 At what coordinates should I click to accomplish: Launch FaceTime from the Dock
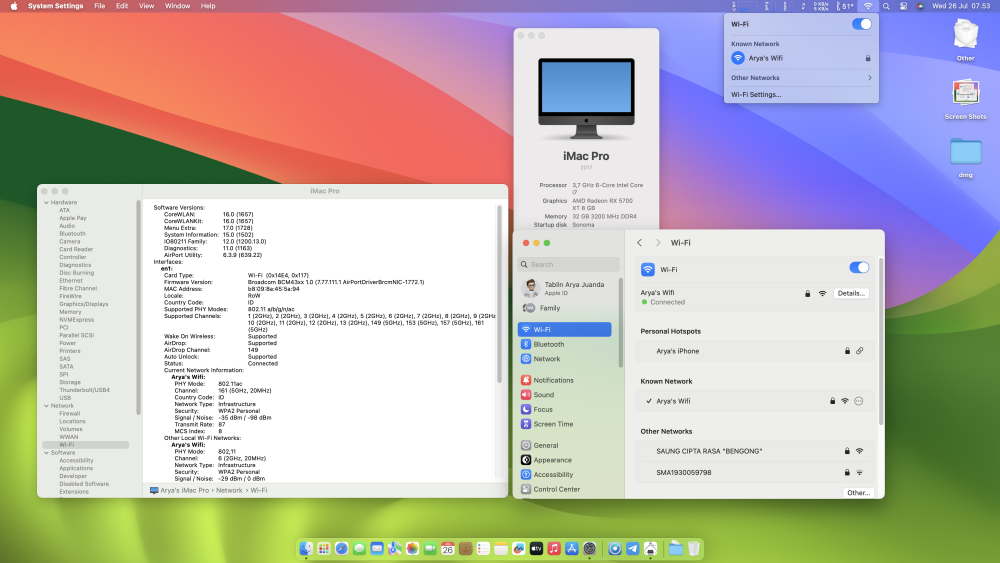click(x=430, y=548)
